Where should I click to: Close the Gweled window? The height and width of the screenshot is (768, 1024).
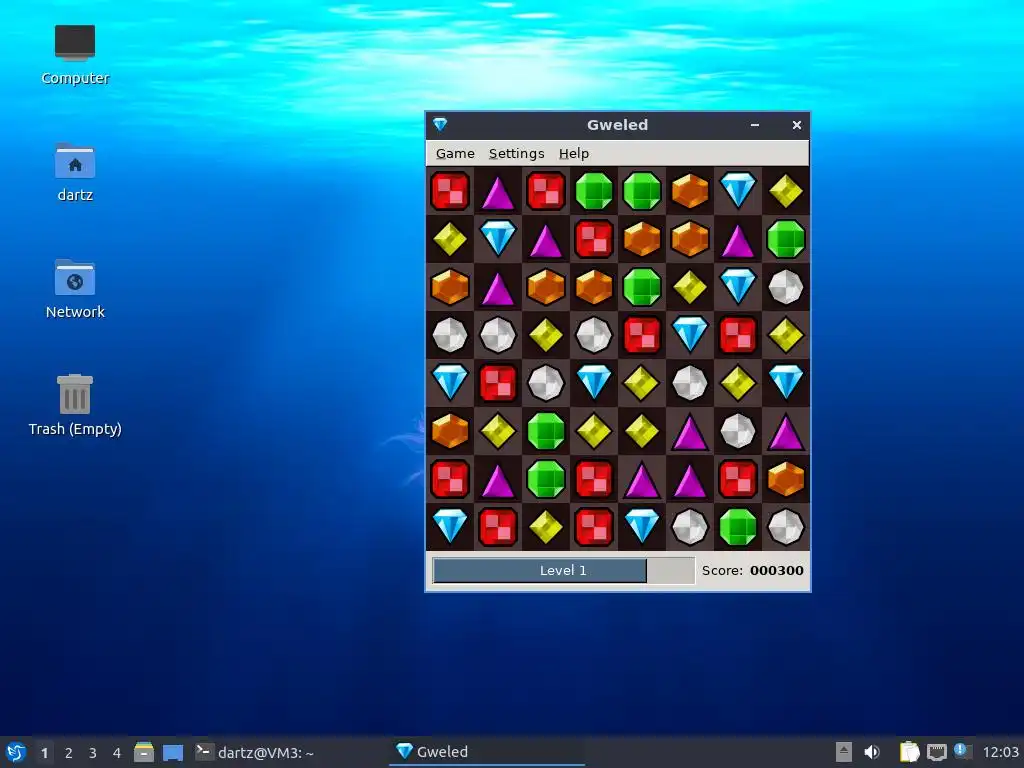[797, 125]
